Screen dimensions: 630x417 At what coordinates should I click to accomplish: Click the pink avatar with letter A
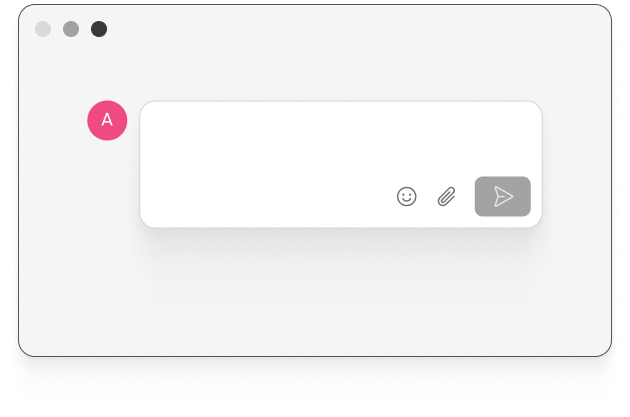[x=107, y=121]
